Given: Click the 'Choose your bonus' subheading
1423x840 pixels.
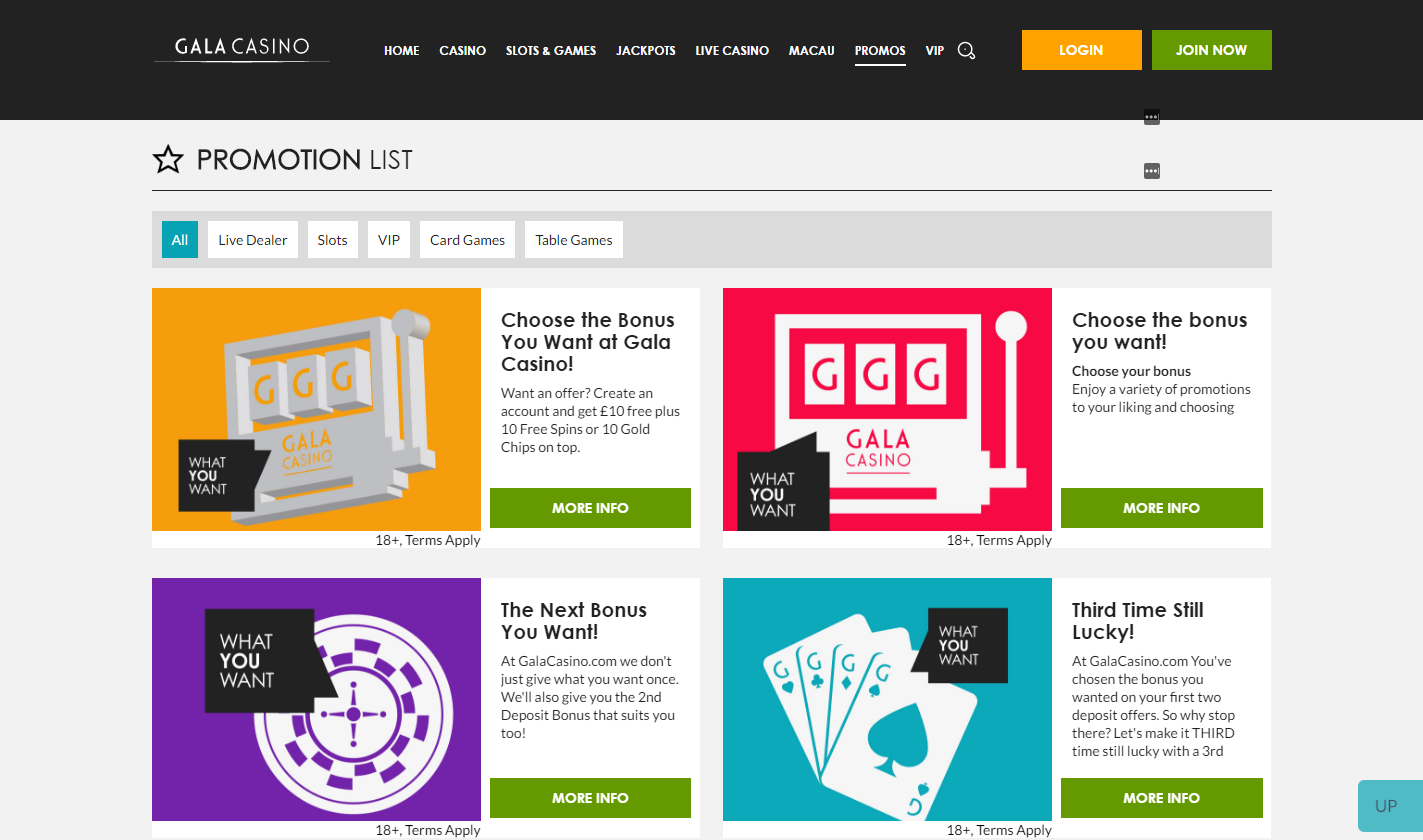Looking at the screenshot, I should pos(1132,371).
